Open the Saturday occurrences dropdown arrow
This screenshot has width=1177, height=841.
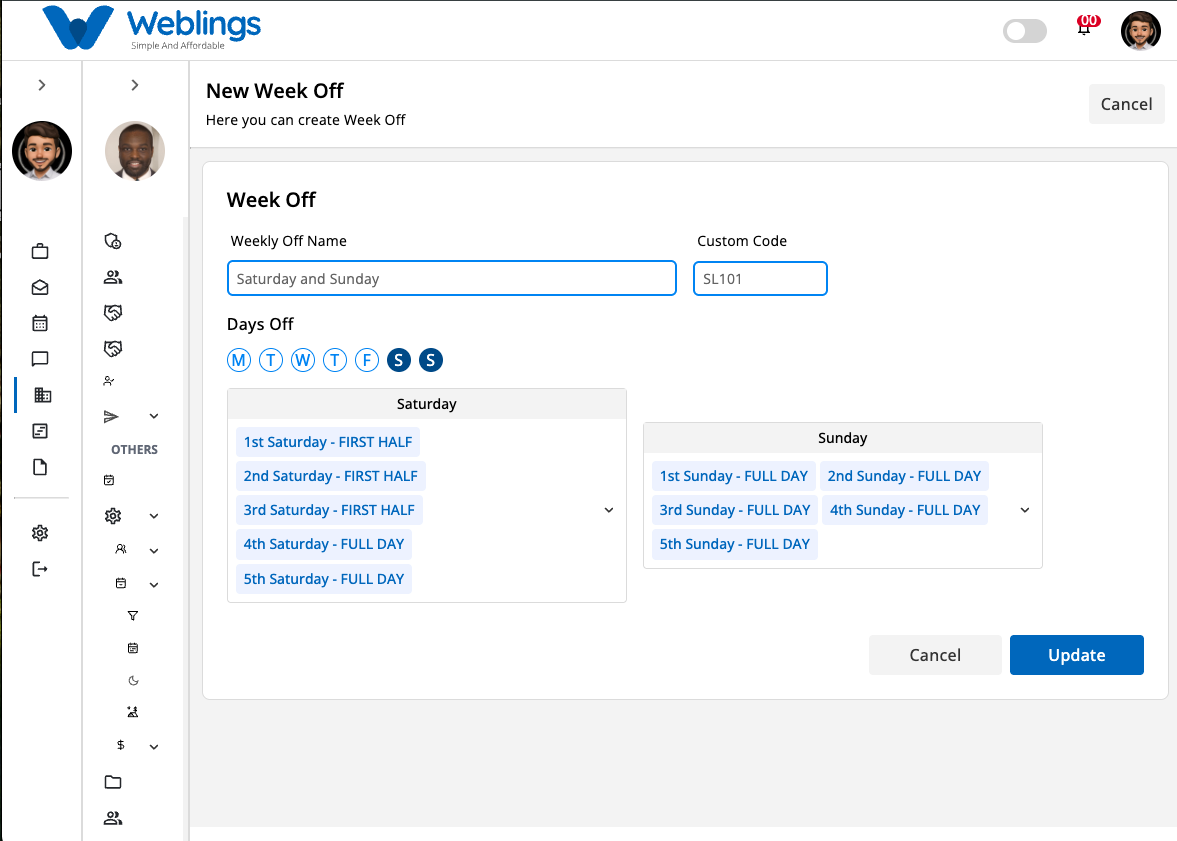(x=609, y=511)
